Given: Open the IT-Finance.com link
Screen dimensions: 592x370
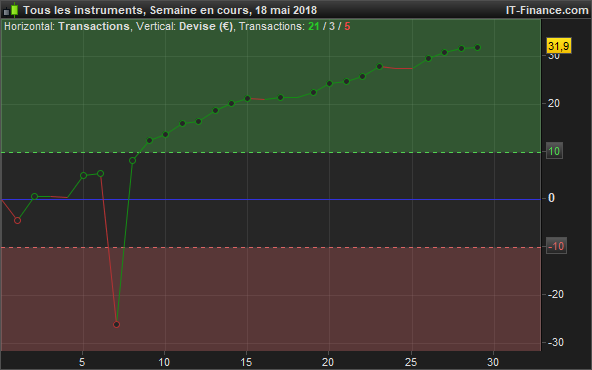Looking at the screenshot, I should [x=547, y=10].
